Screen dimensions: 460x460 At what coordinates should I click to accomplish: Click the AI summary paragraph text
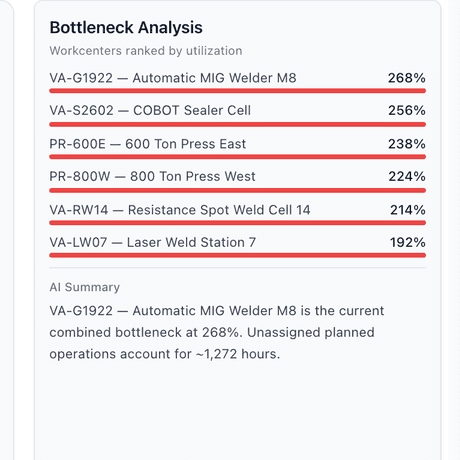point(217,332)
